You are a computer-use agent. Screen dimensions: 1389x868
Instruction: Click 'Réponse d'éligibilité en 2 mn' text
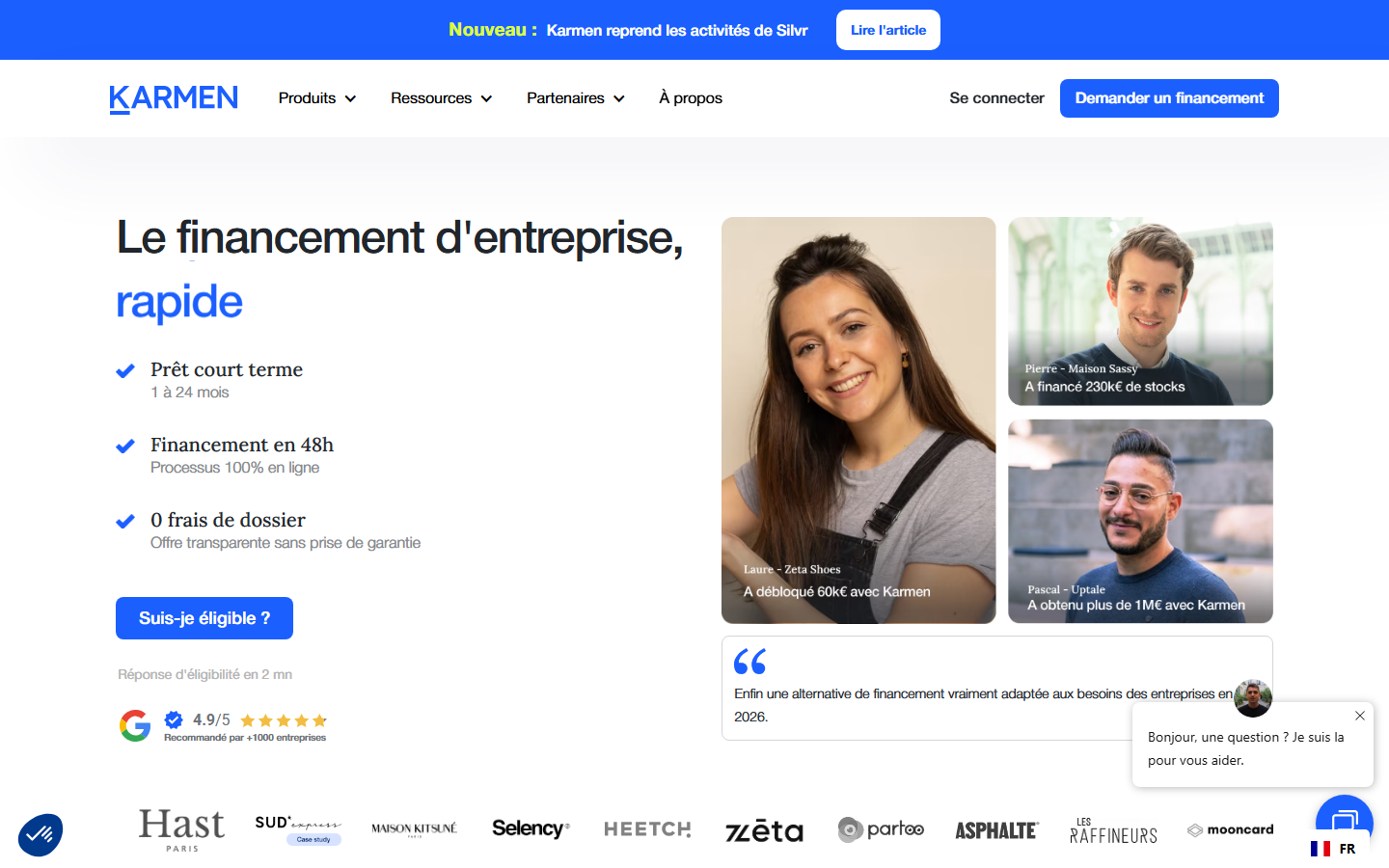tap(204, 674)
